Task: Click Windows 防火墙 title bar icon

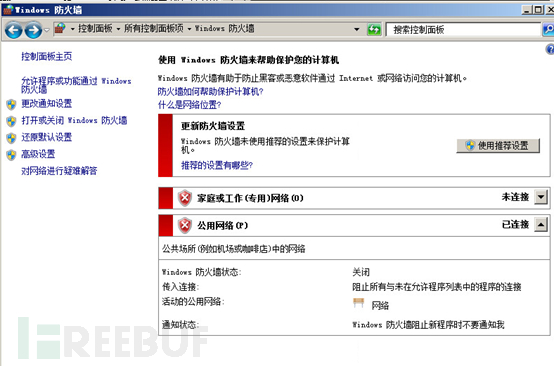Action: [x=8, y=10]
